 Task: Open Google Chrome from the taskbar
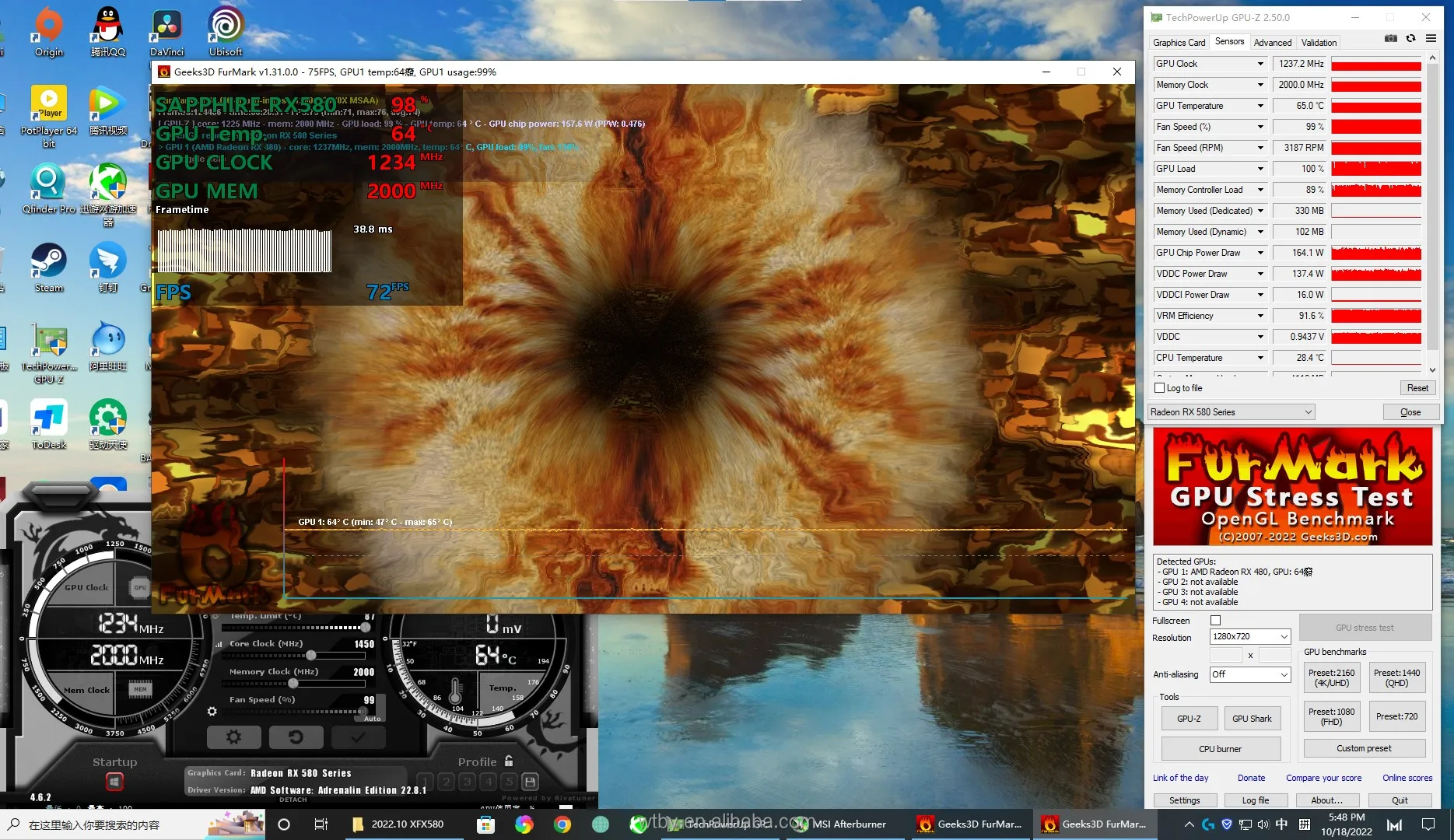562,824
